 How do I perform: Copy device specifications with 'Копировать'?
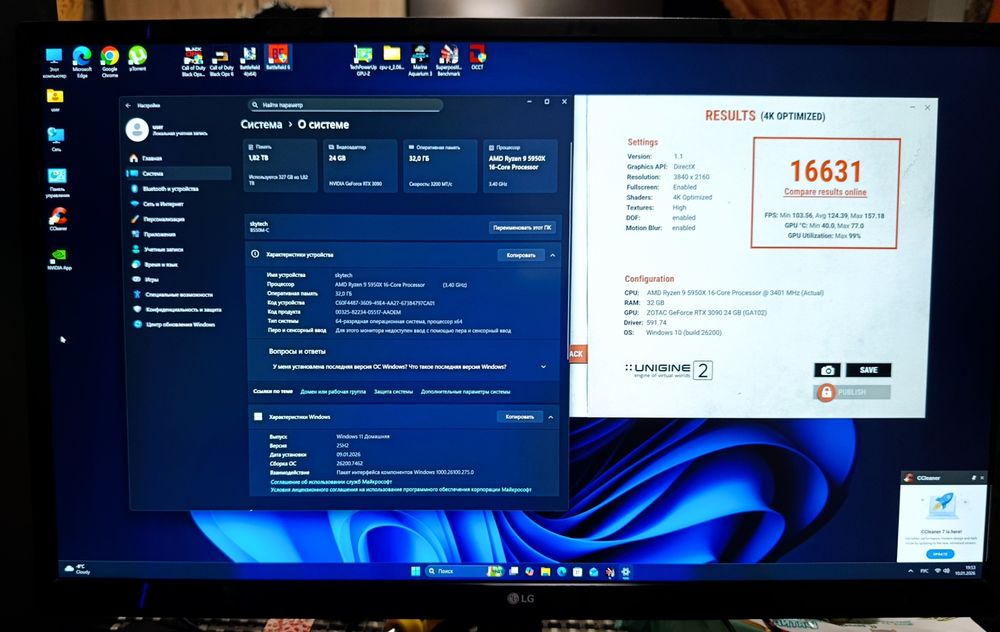click(520, 255)
